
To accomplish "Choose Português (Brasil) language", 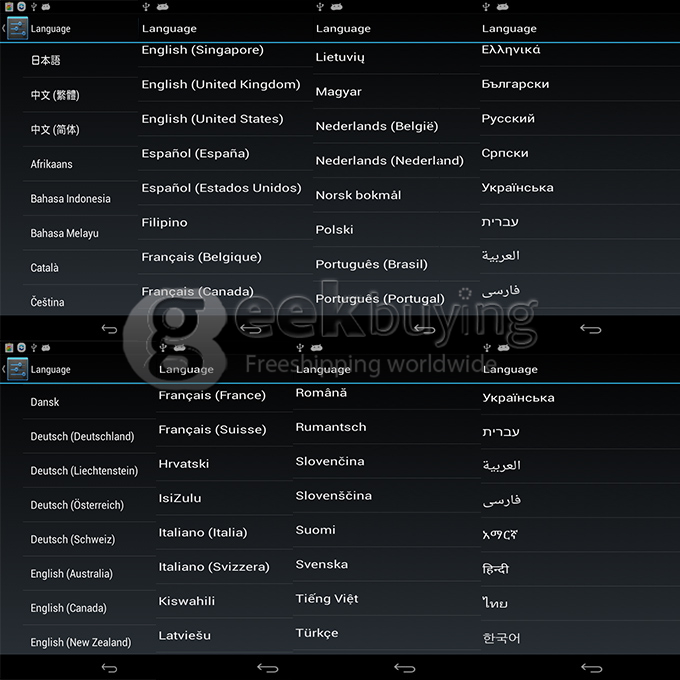I will coord(371,265).
